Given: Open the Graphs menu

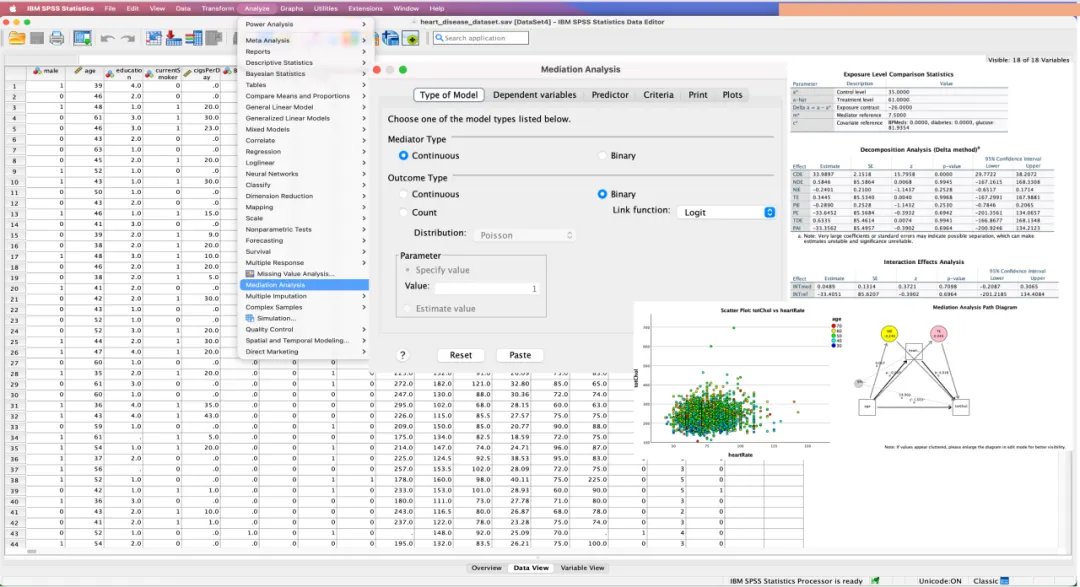Looking at the screenshot, I should click(291, 8).
